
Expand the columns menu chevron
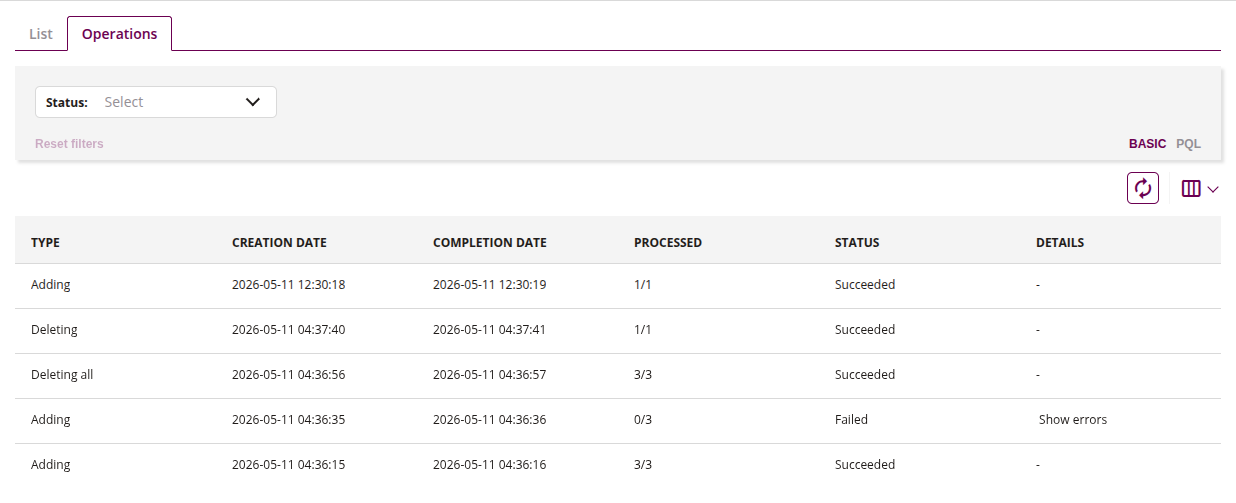point(1213,189)
